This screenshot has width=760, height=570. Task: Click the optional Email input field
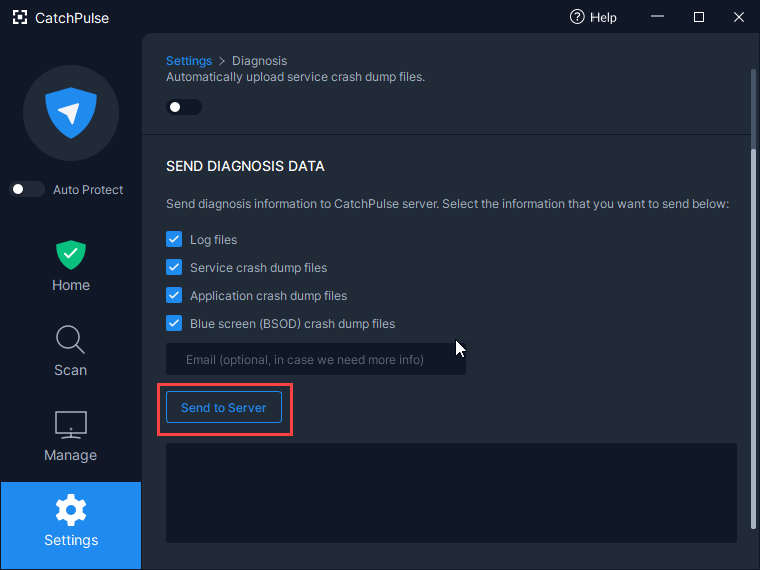click(x=316, y=359)
